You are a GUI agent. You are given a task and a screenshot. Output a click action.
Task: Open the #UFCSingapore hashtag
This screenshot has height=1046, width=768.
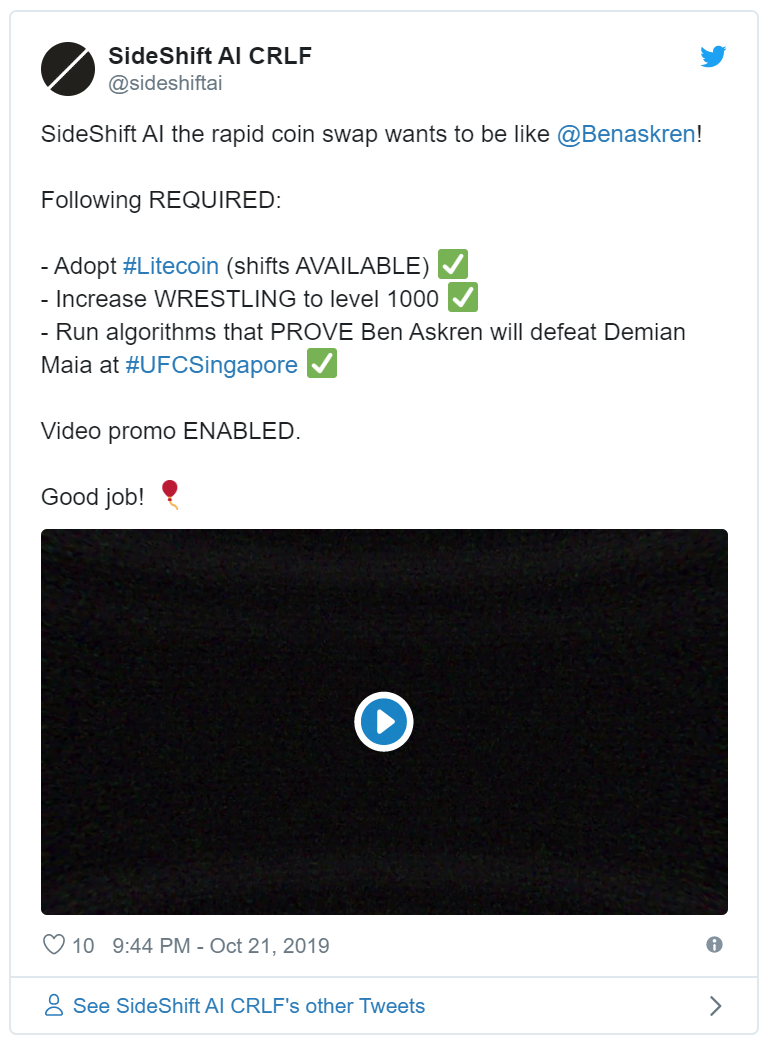(212, 365)
